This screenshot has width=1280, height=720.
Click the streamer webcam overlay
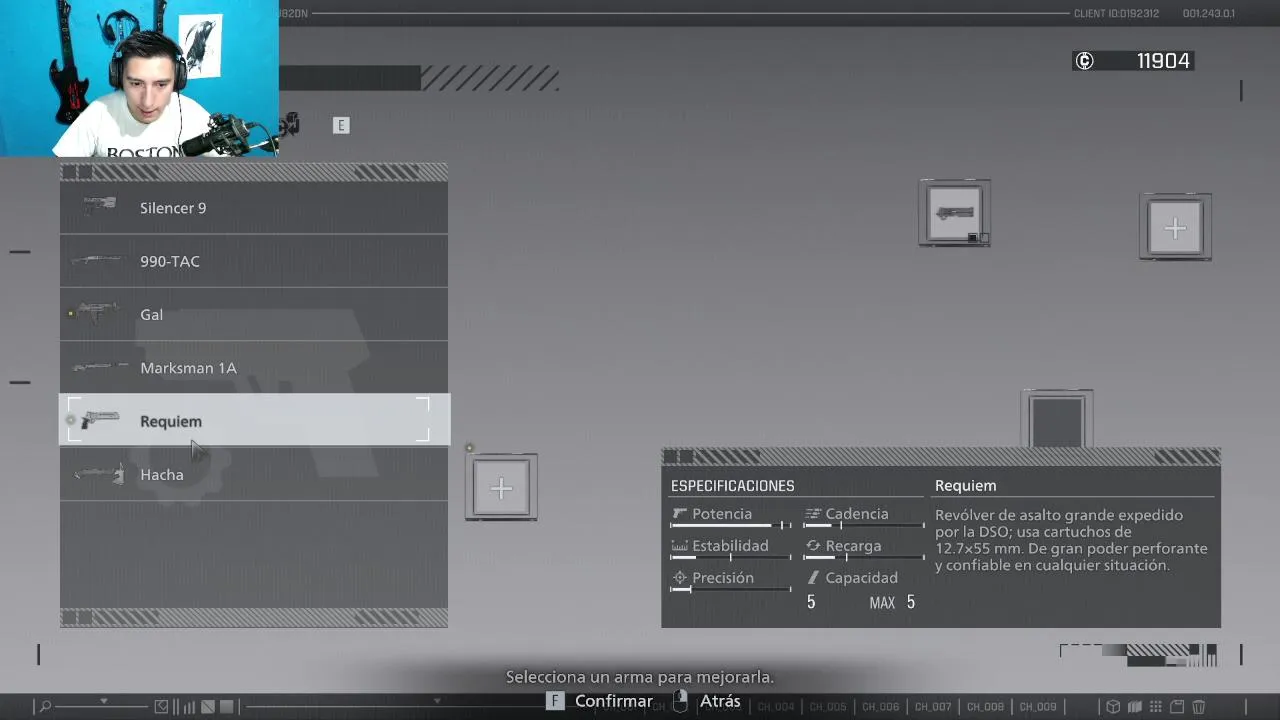pyautogui.click(x=139, y=78)
